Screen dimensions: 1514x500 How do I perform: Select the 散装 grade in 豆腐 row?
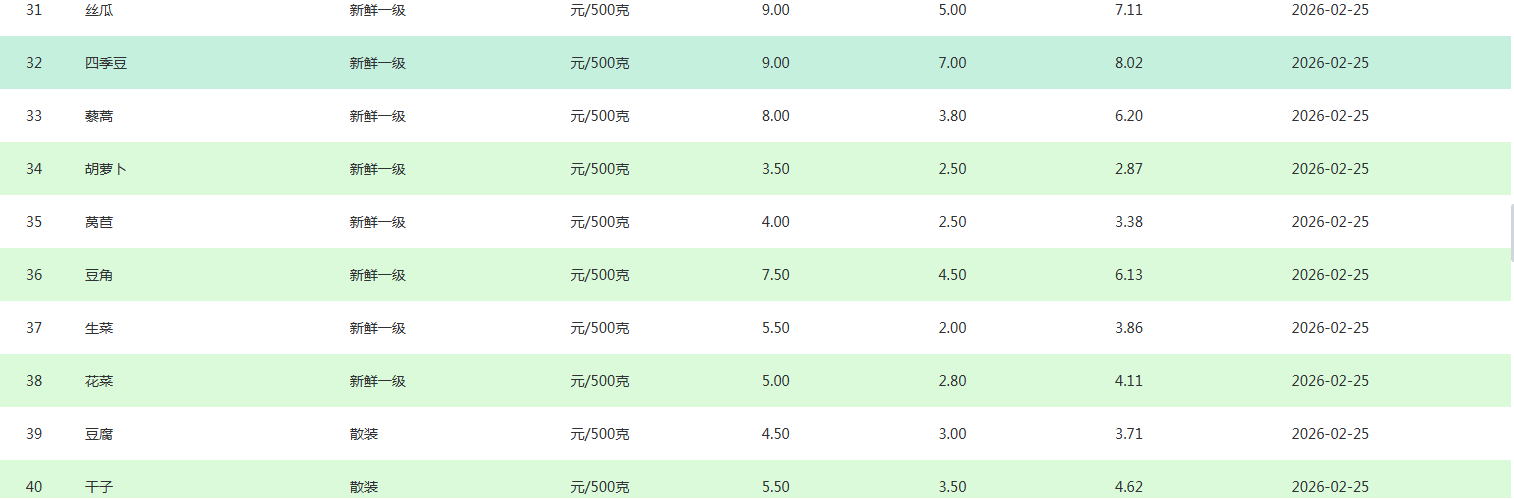click(x=364, y=434)
